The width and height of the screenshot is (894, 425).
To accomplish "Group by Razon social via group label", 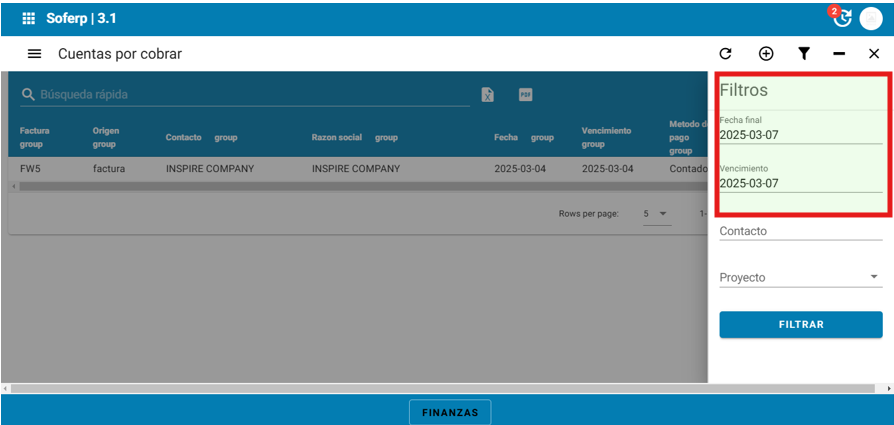I will click(387, 137).
